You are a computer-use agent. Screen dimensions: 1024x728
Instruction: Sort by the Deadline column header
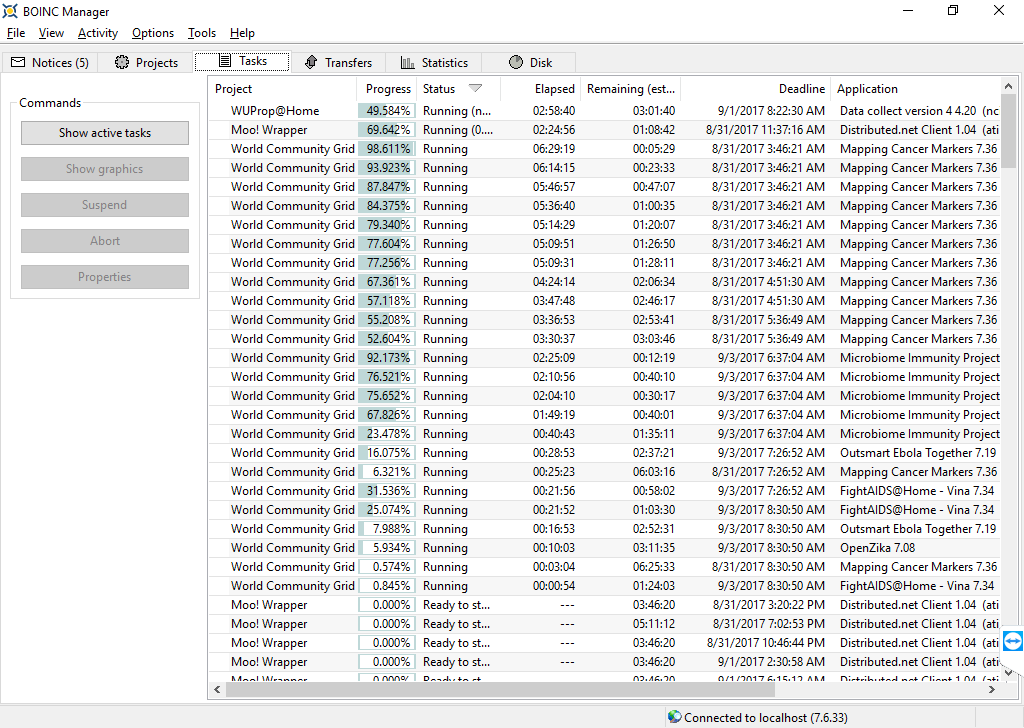(x=755, y=89)
